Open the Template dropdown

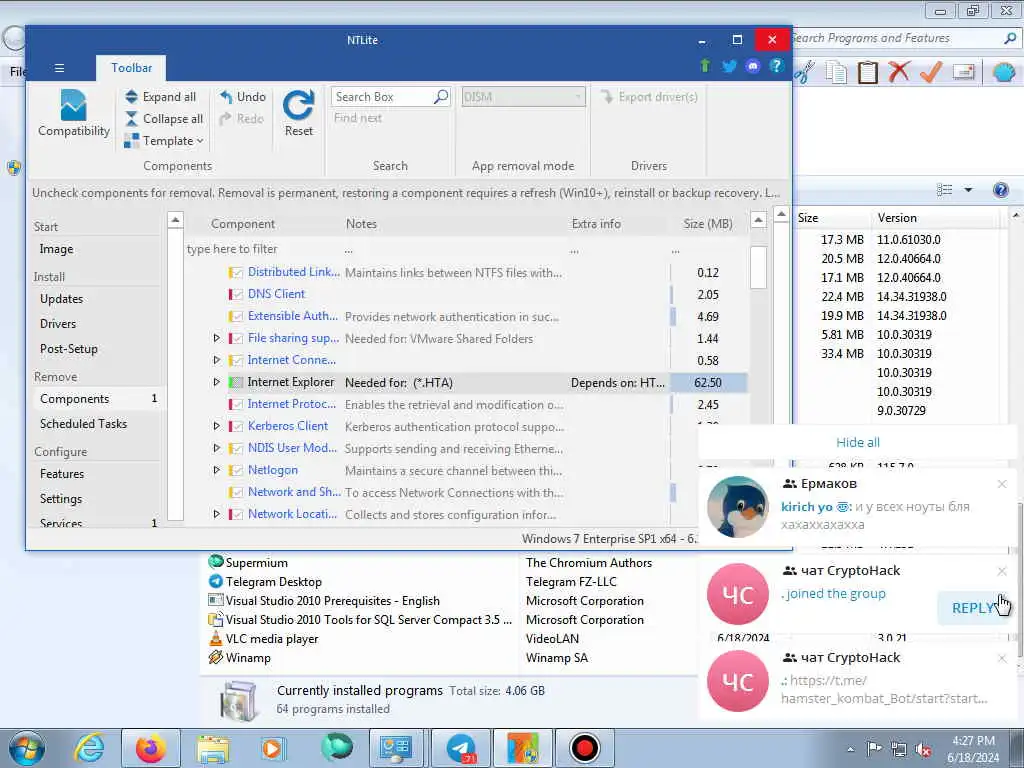coord(164,141)
